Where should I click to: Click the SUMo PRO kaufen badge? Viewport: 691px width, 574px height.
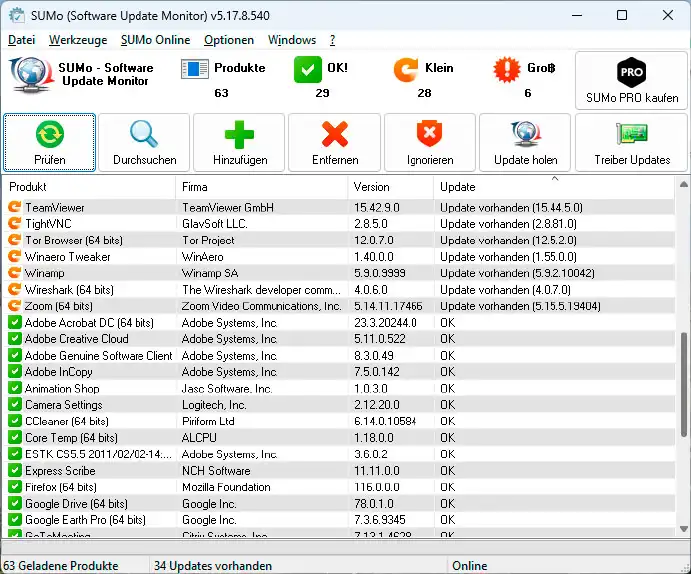click(631, 73)
